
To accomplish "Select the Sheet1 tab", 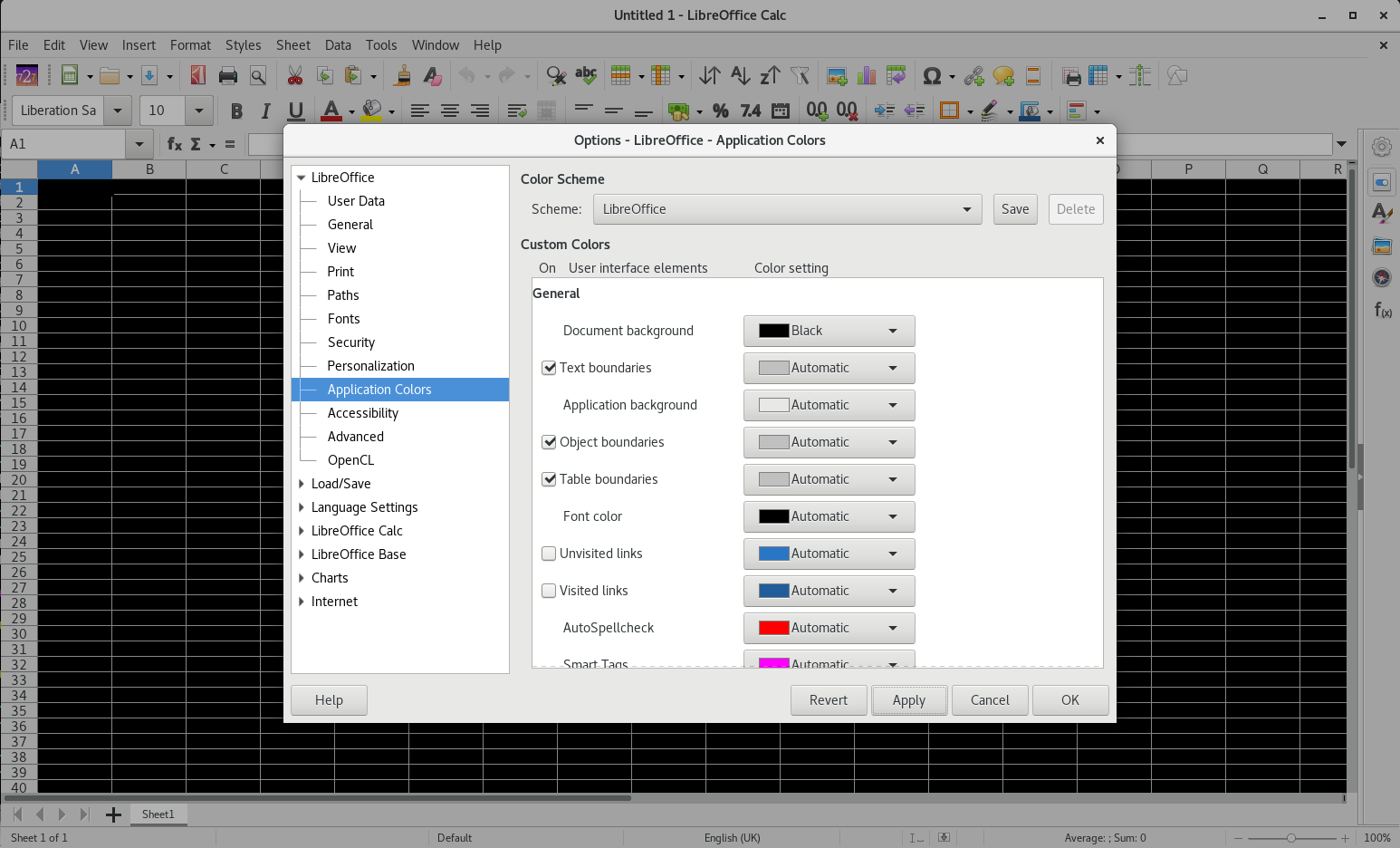I will (158, 814).
